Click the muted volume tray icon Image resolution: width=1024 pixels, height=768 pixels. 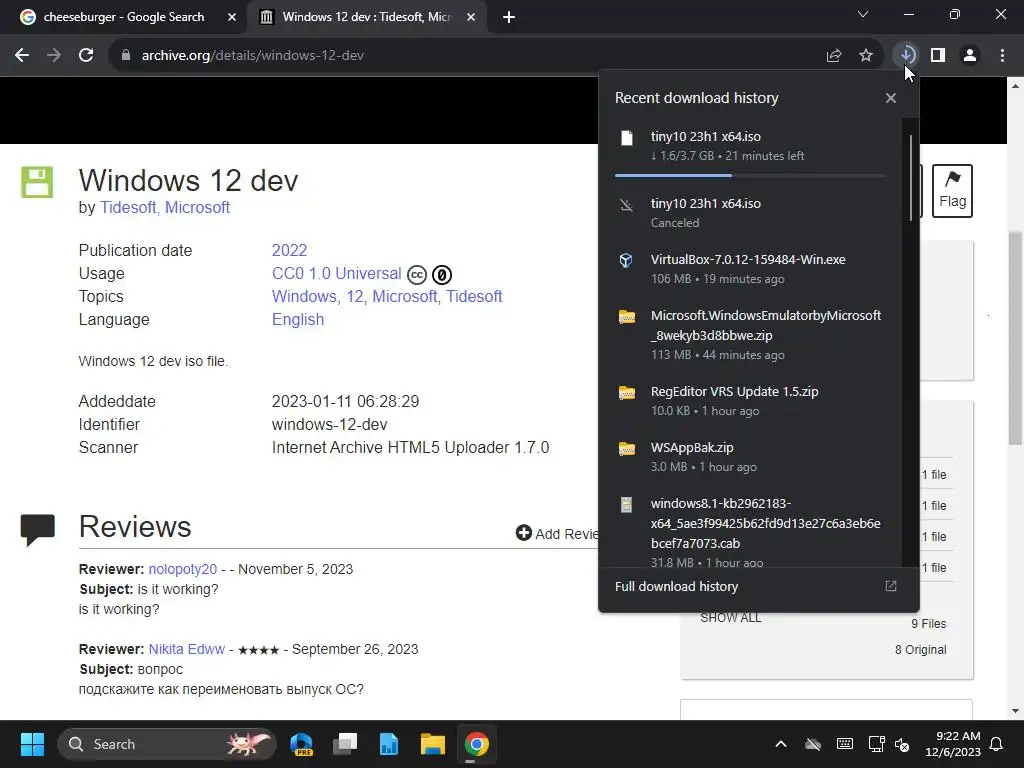click(x=902, y=744)
